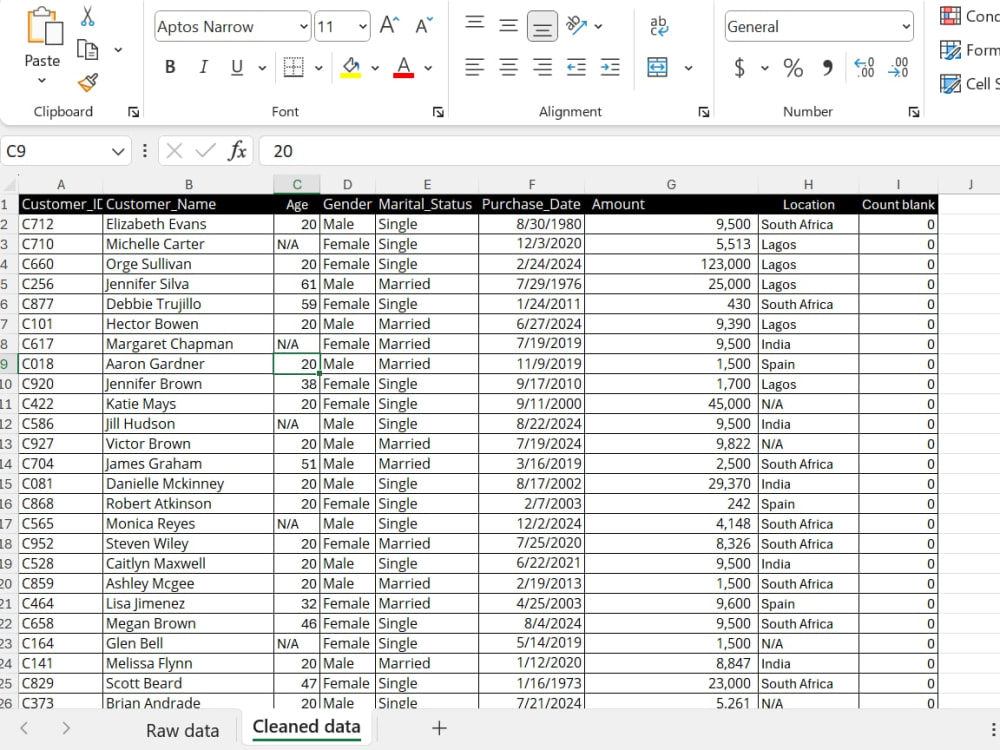Expand the Underline style arrow
1000x750 pixels.
point(262,68)
